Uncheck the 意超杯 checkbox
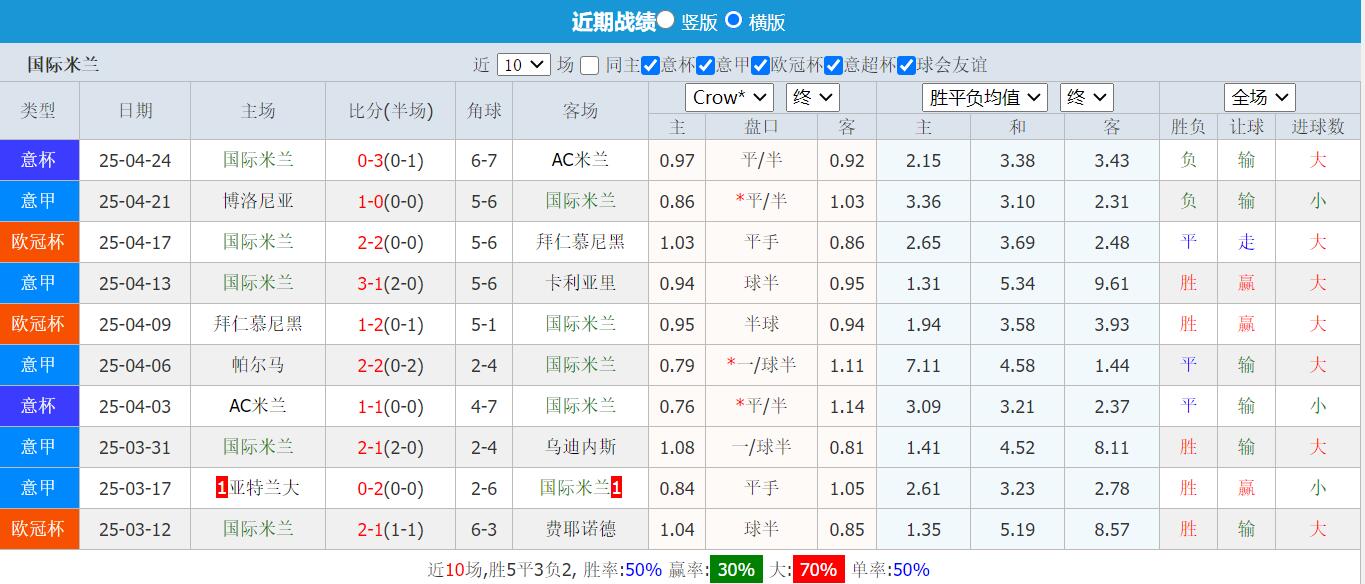Viewport: 1365px width, 584px height. click(x=833, y=64)
